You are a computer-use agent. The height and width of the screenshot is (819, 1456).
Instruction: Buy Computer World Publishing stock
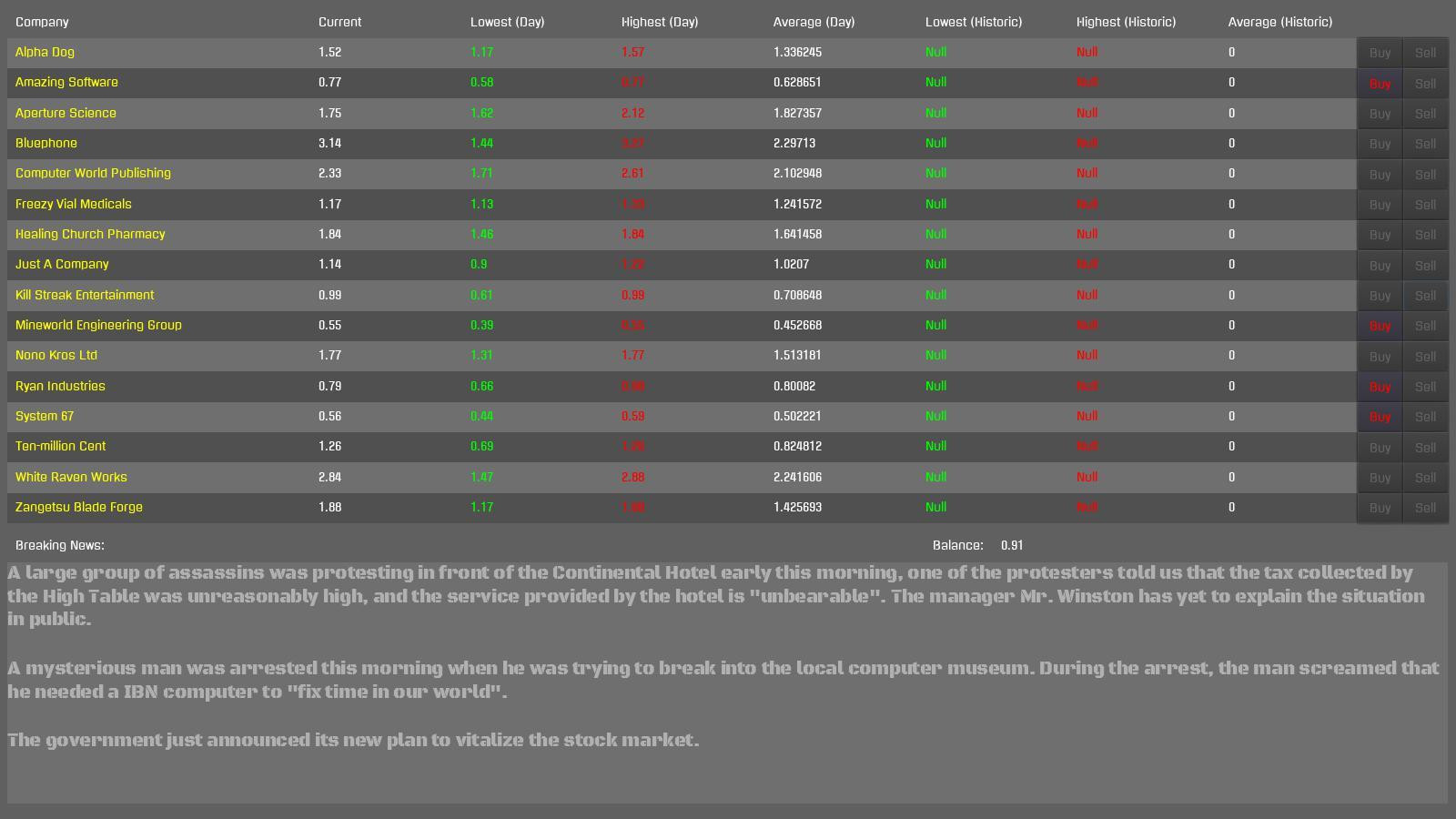click(x=1380, y=174)
